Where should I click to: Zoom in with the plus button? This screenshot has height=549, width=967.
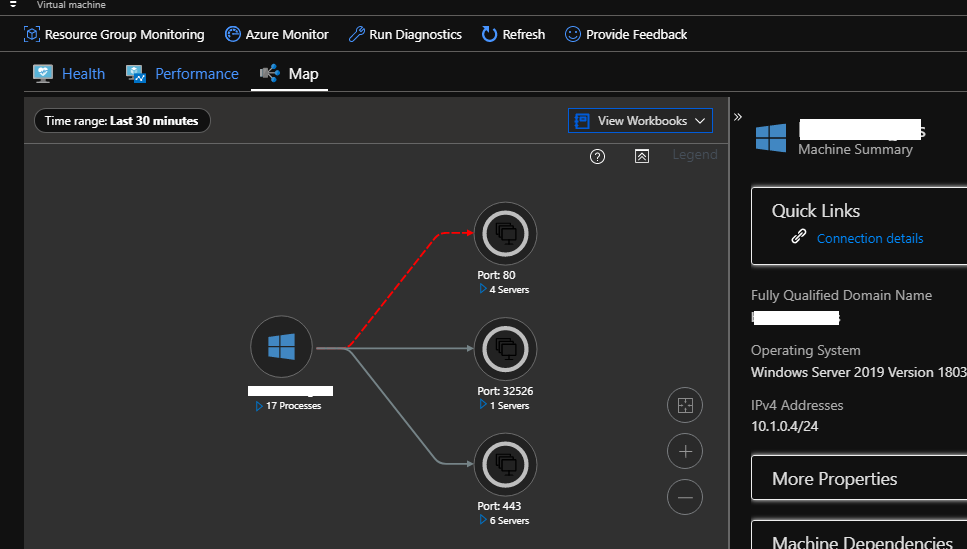pyautogui.click(x=685, y=451)
